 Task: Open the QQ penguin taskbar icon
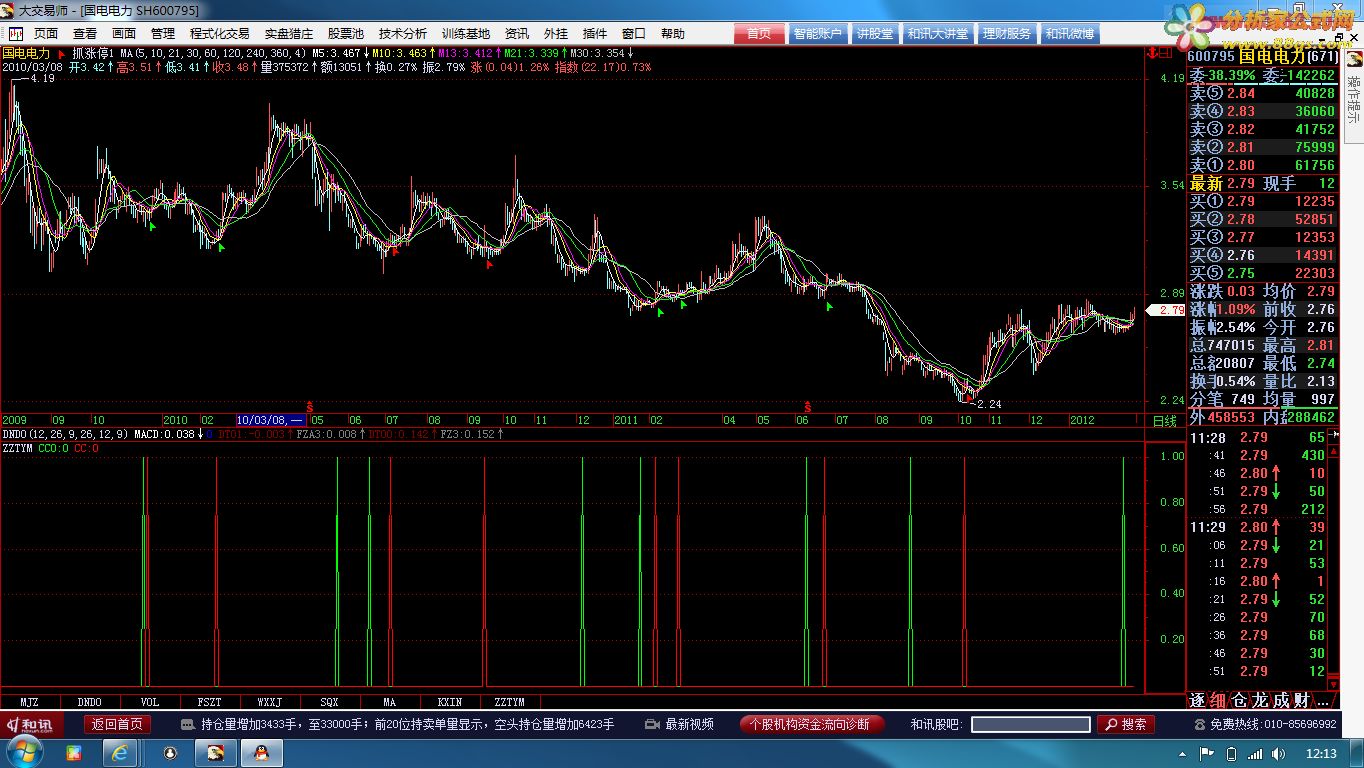(x=262, y=753)
